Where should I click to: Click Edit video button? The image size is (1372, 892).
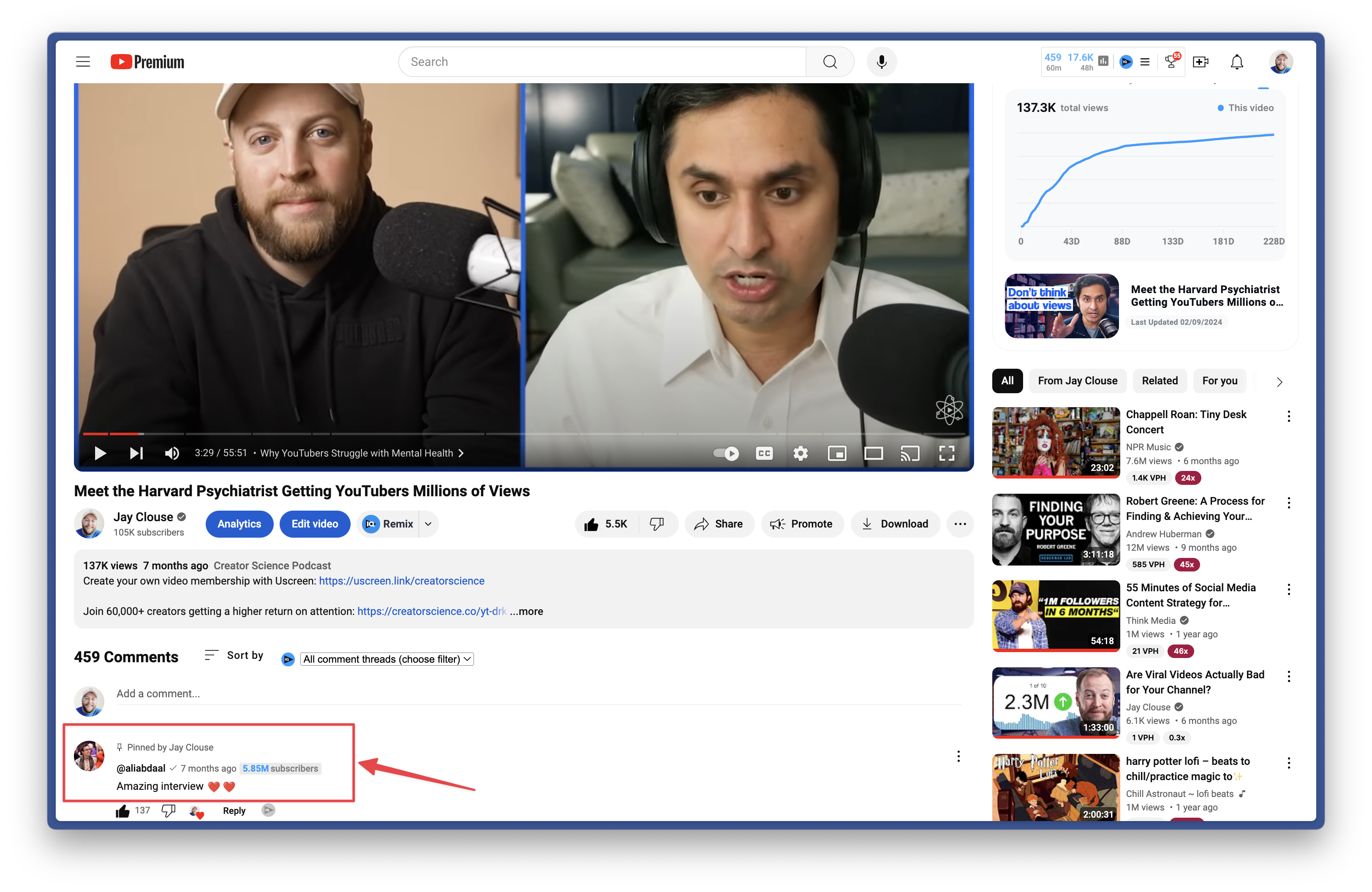[x=315, y=524]
